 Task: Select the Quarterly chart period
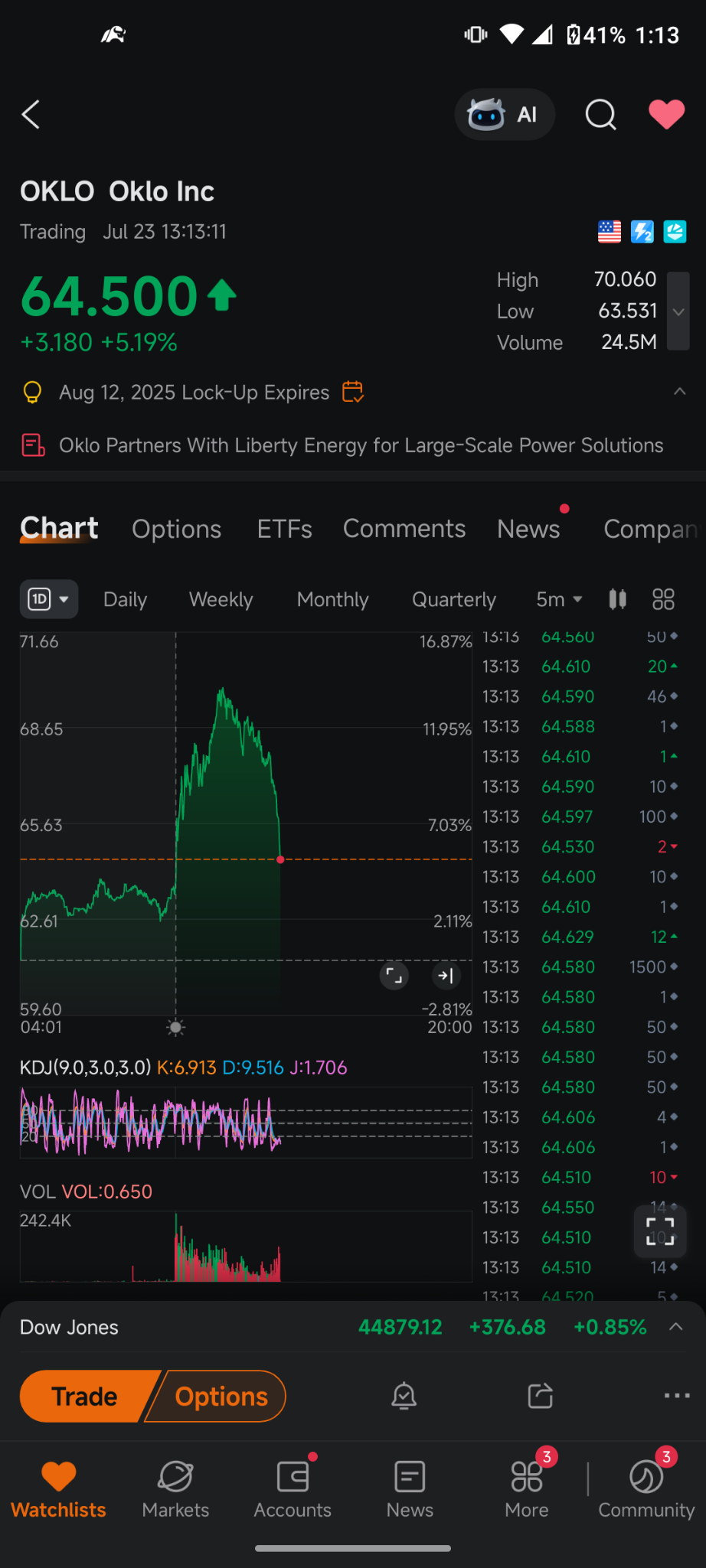click(454, 599)
